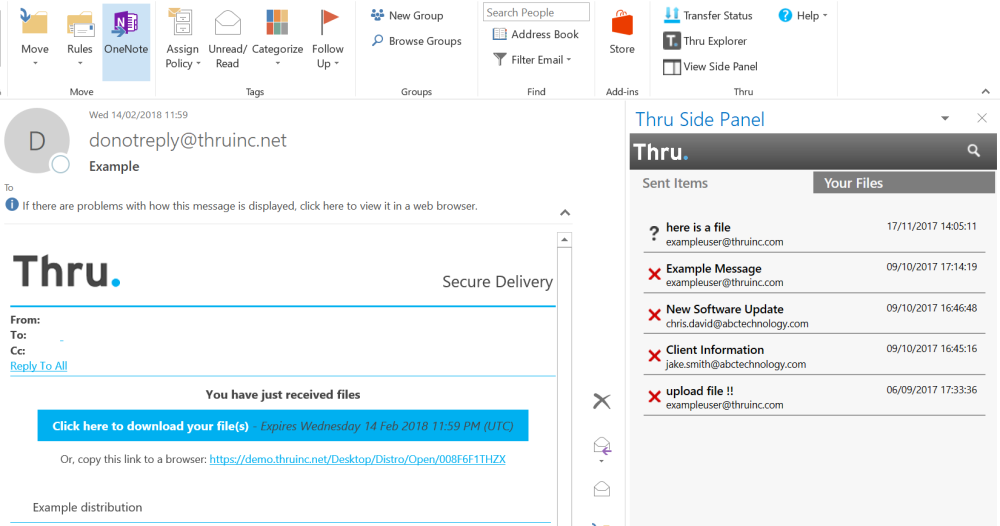Click the Reply To All link

[39, 366]
